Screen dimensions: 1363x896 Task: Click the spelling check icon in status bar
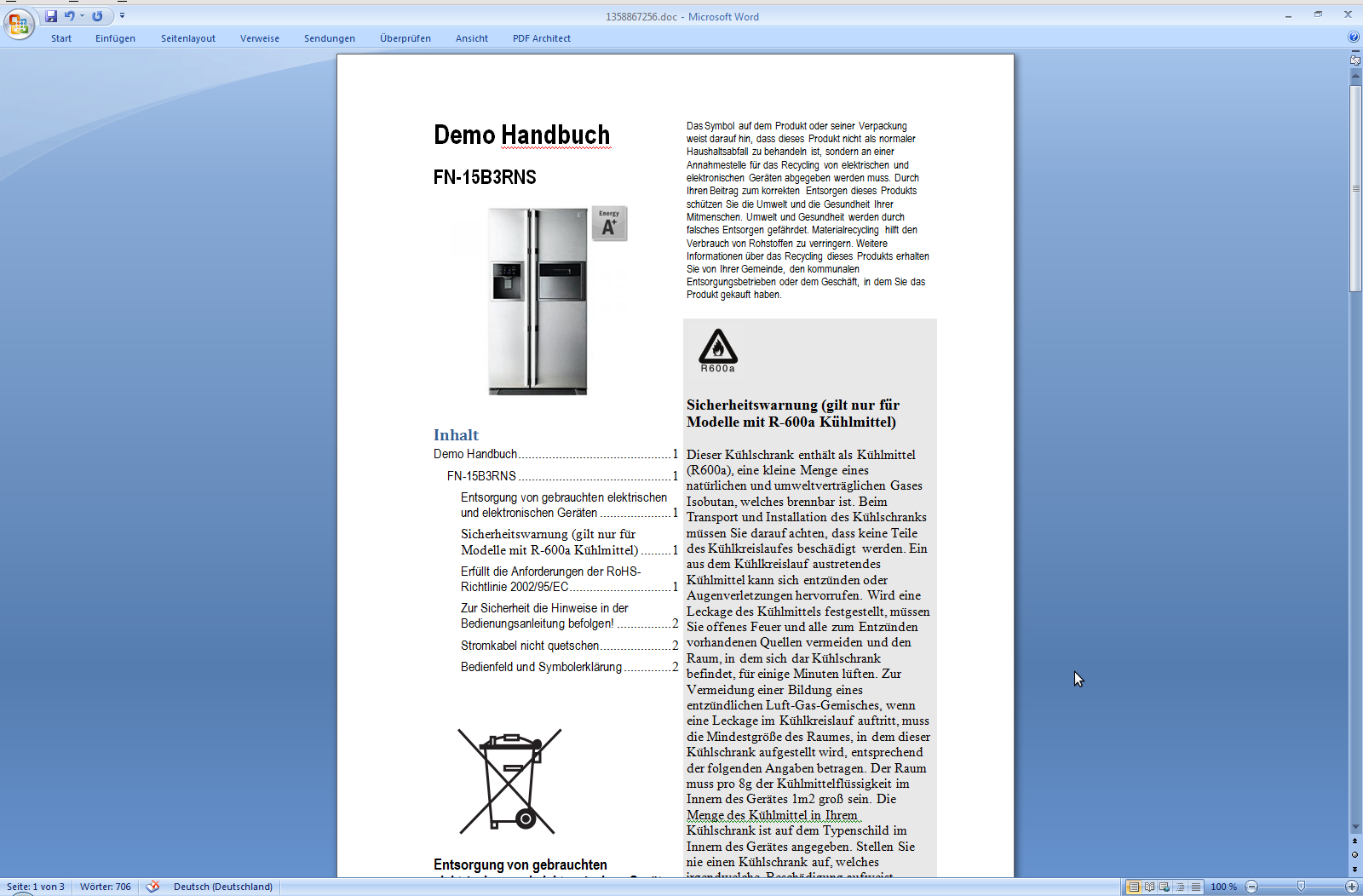pos(152,887)
